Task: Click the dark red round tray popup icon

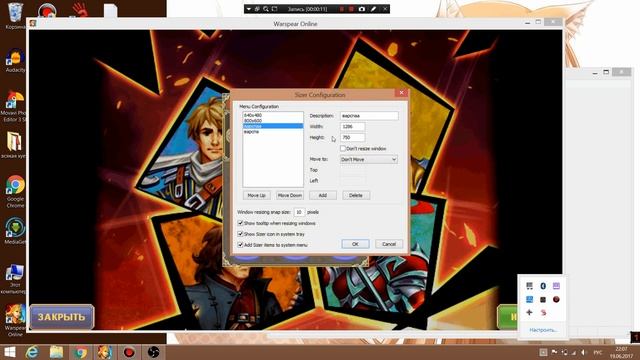Action: (x=556, y=300)
